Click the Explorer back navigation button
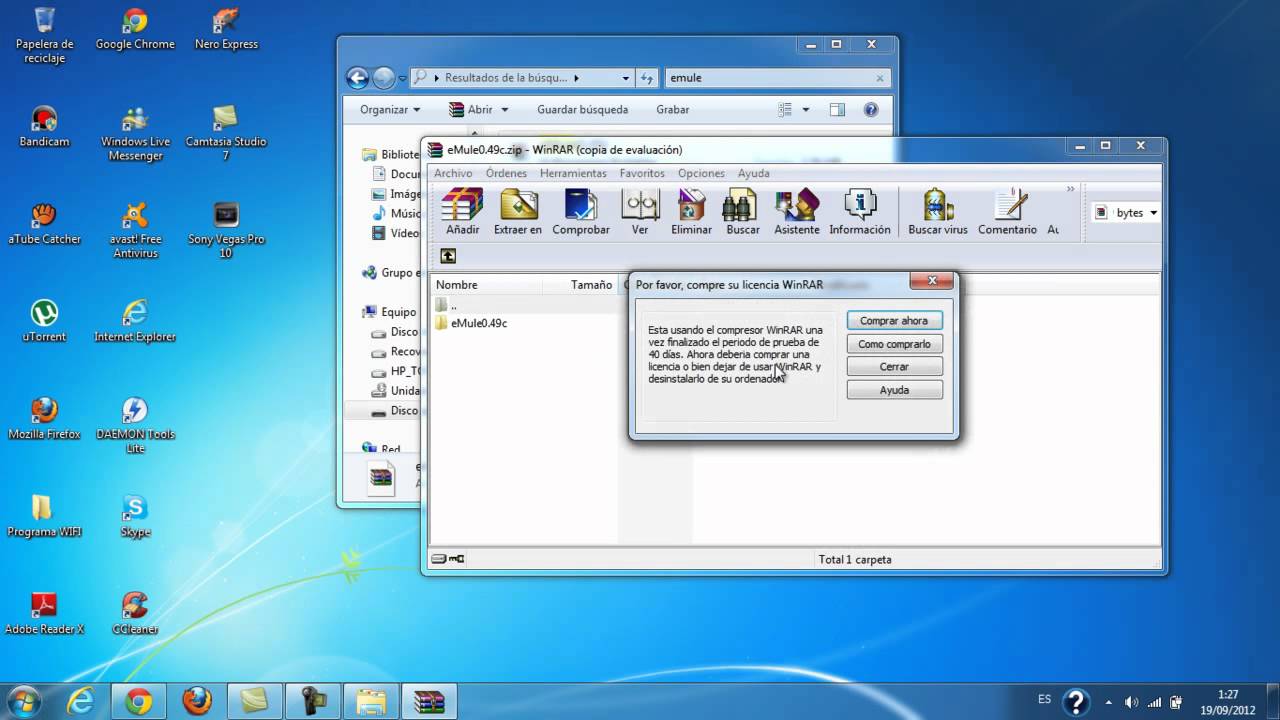This screenshot has height=720, width=1280. click(x=358, y=78)
